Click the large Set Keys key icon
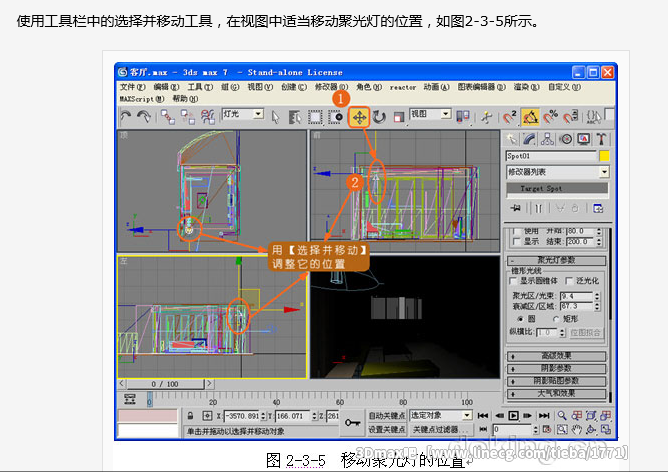Viewport: 668px width, 472px height. pyautogui.click(x=353, y=422)
